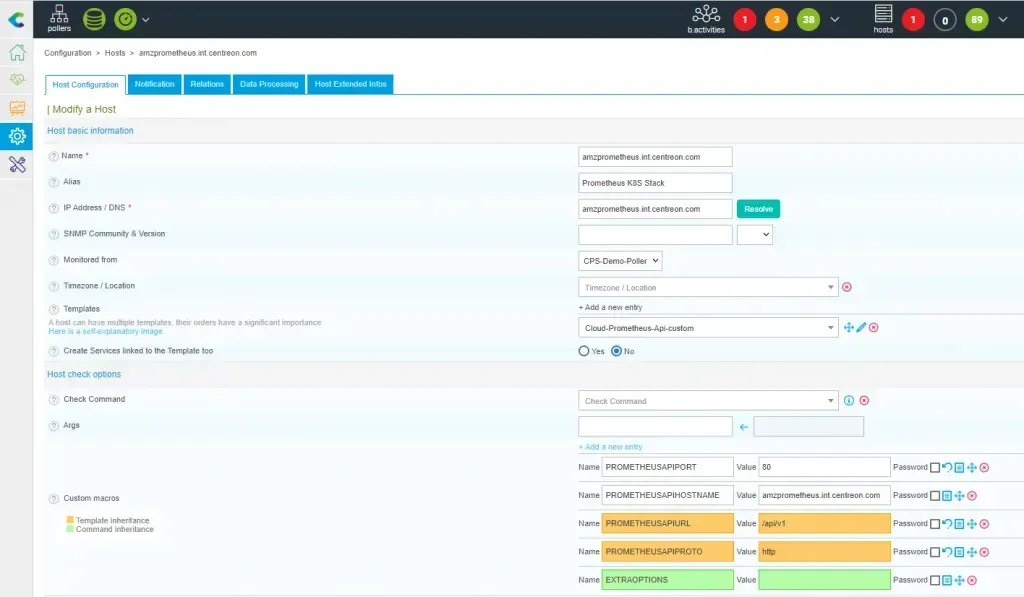This screenshot has height=597, width=1024.
Task: Switch to the Notification tab
Action: (155, 84)
